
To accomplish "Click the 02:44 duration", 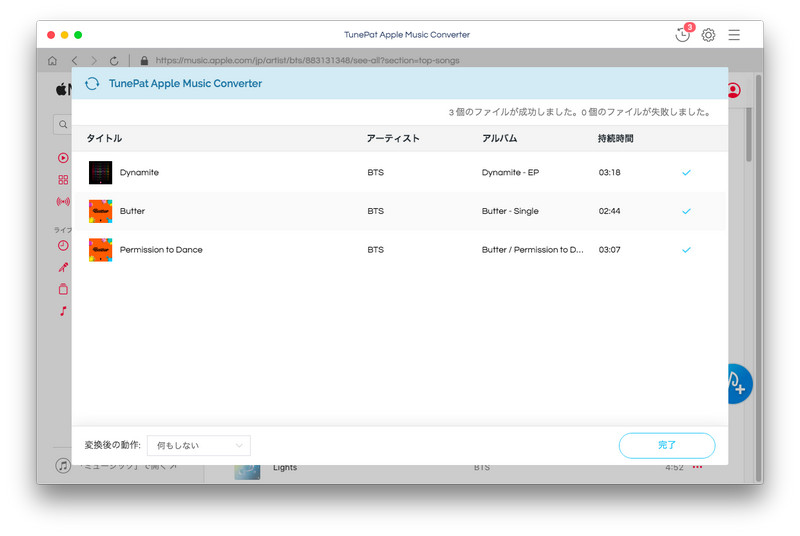I will click(610, 211).
